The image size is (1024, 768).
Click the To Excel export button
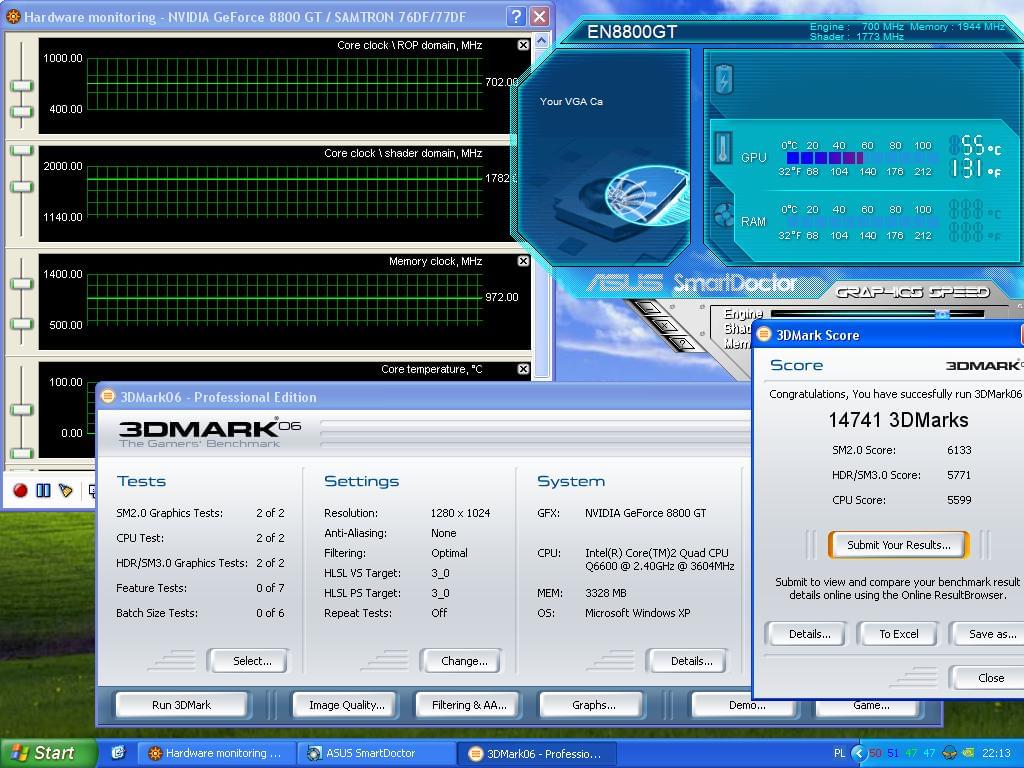point(898,634)
